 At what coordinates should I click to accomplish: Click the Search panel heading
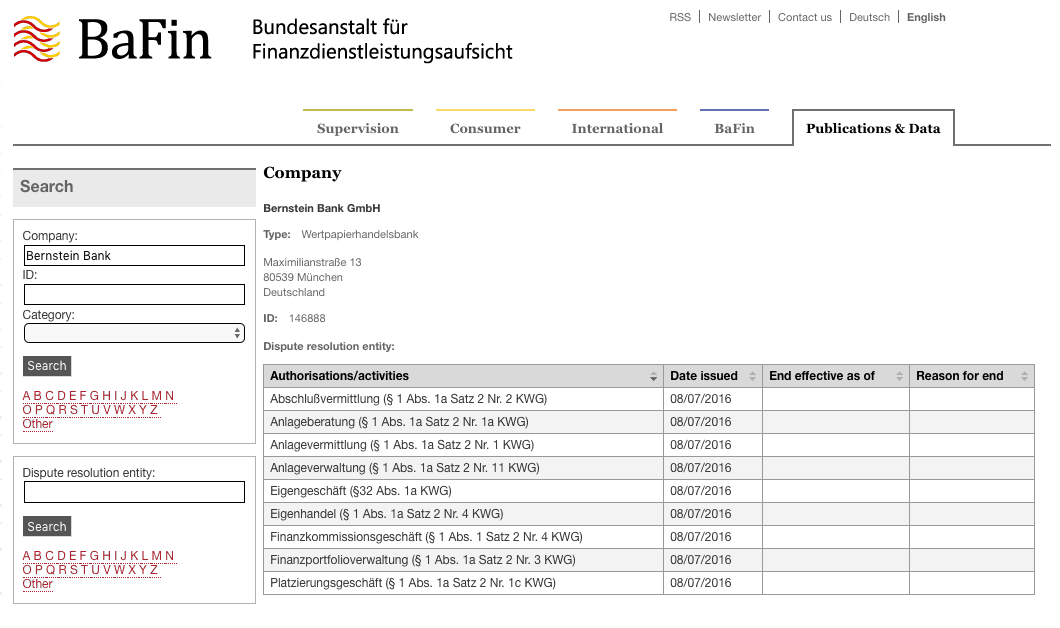point(47,187)
